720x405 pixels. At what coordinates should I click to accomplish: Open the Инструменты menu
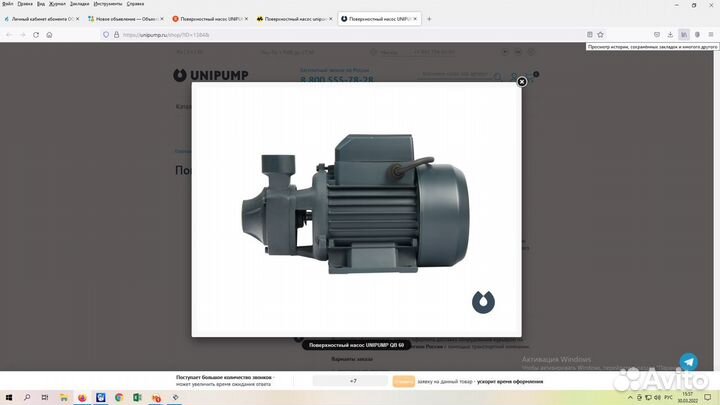click(x=108, y=4)
